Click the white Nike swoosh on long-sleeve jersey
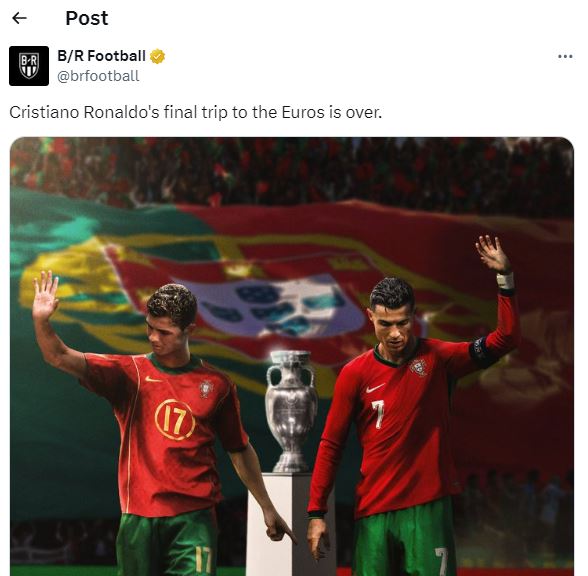The image size is (588, 576). [x=375, y=388]
